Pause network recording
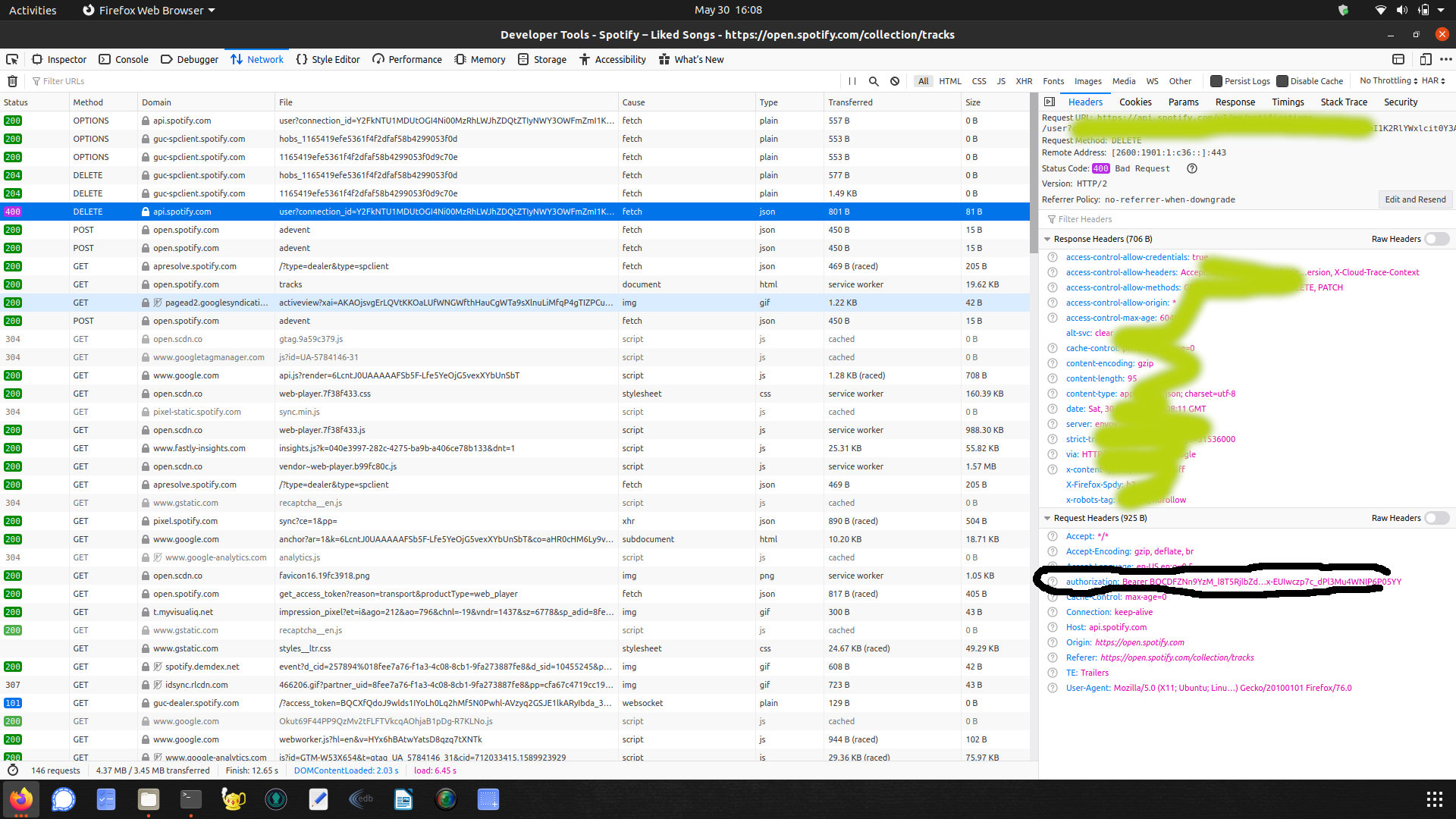Viewport: 1456px width, 819px height. [x=852, y=81]
